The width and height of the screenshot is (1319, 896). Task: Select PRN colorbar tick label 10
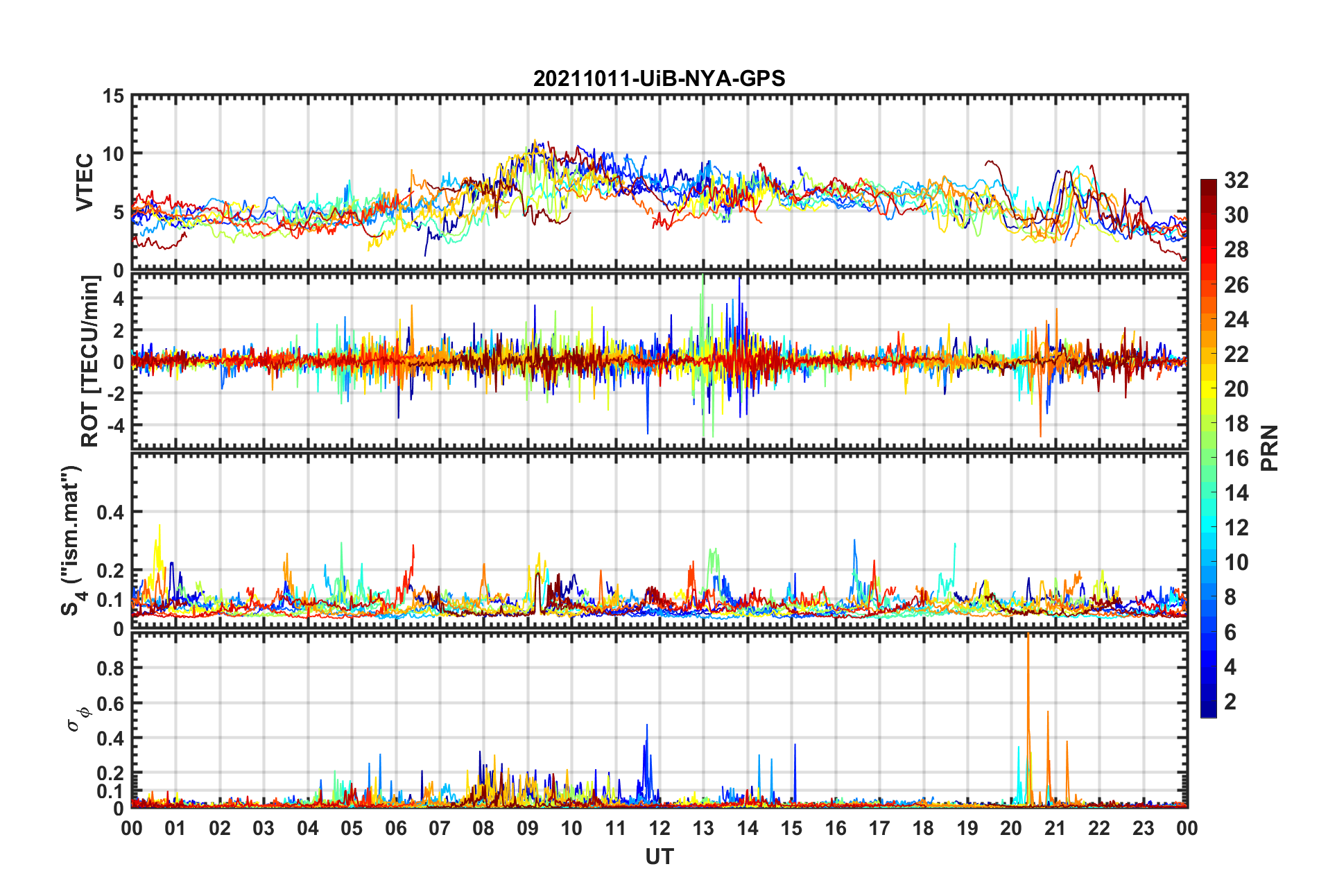(1236, 562)
